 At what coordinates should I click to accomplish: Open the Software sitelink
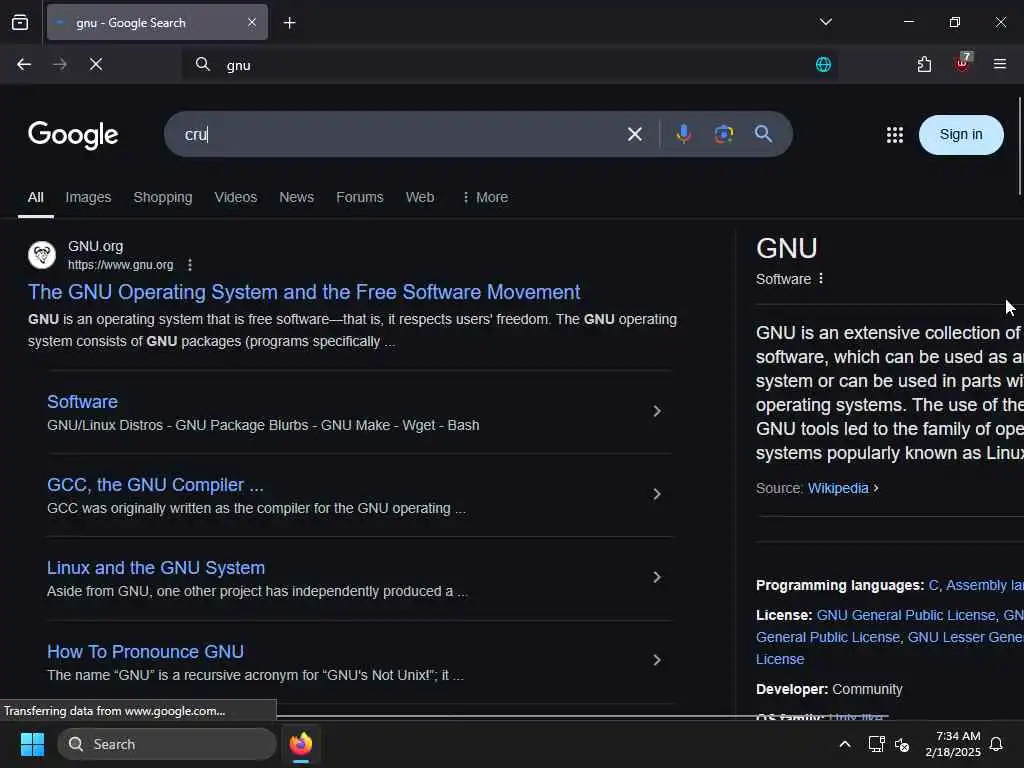pyautogui.click(x=82, y=402)
